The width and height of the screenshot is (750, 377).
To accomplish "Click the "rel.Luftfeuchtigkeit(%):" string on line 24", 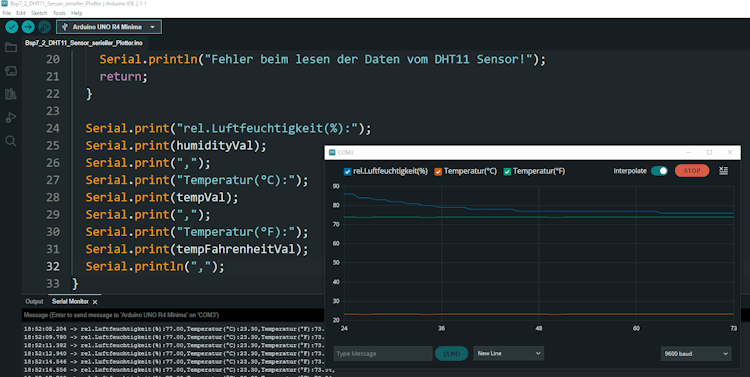I will pos(267,128).
